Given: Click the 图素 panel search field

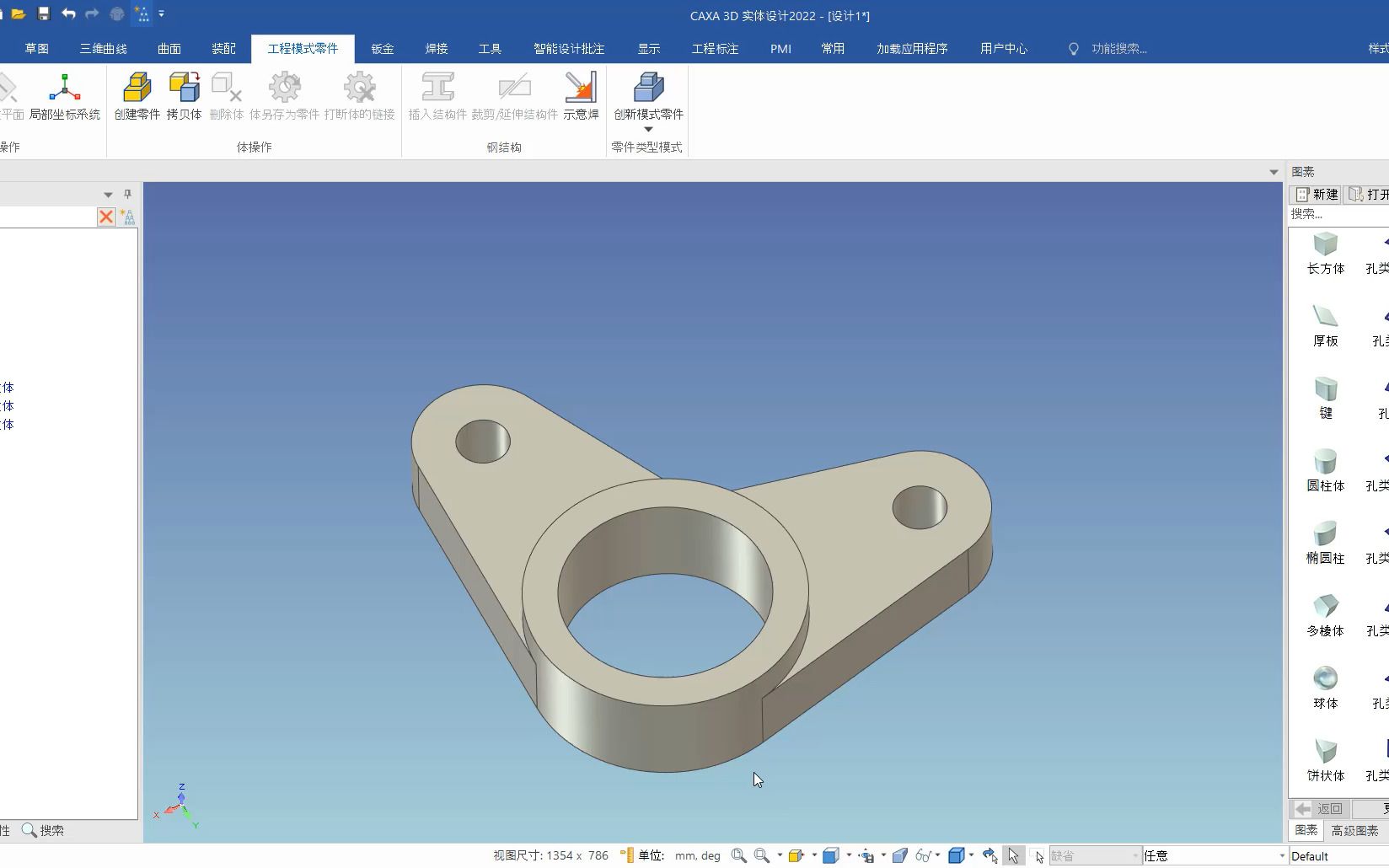Looking at the screenshot, I should click(1338, 214).
